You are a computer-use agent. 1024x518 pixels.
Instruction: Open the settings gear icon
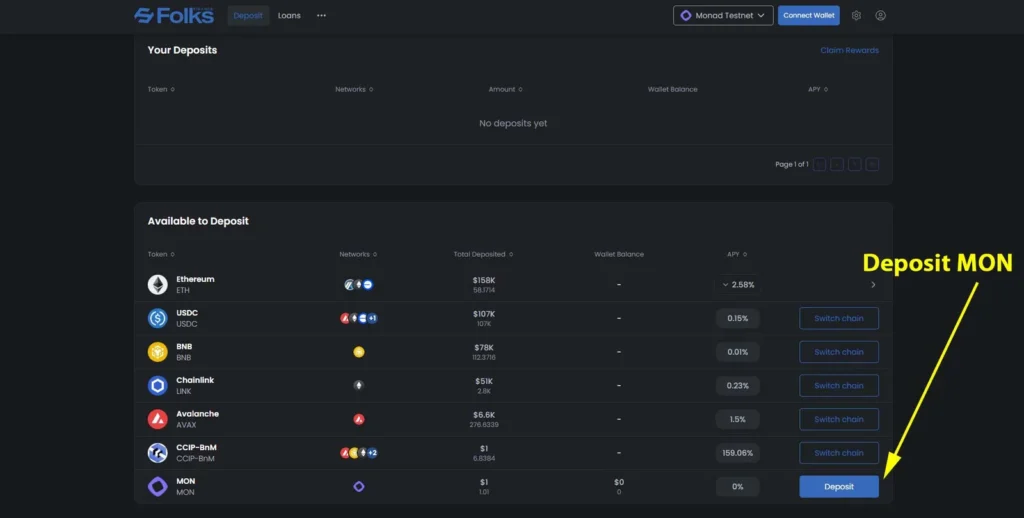click(856, 15)
